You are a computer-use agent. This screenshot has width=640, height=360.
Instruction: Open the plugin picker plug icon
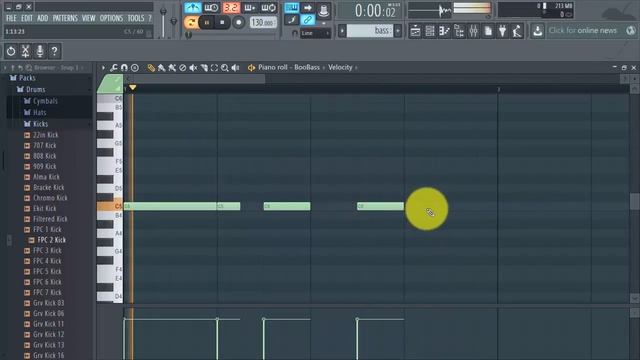[502, 31]
